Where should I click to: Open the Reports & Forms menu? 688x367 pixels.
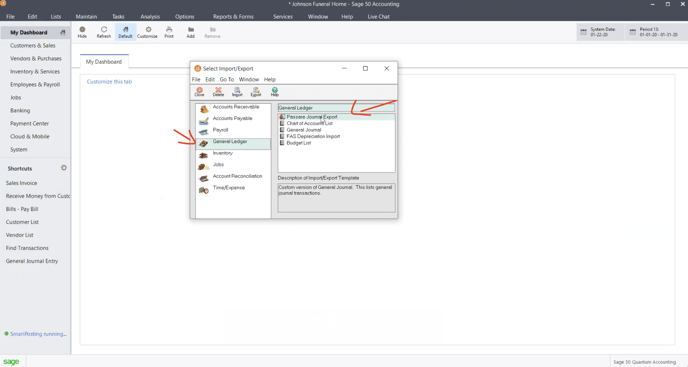tap(233, 17)
